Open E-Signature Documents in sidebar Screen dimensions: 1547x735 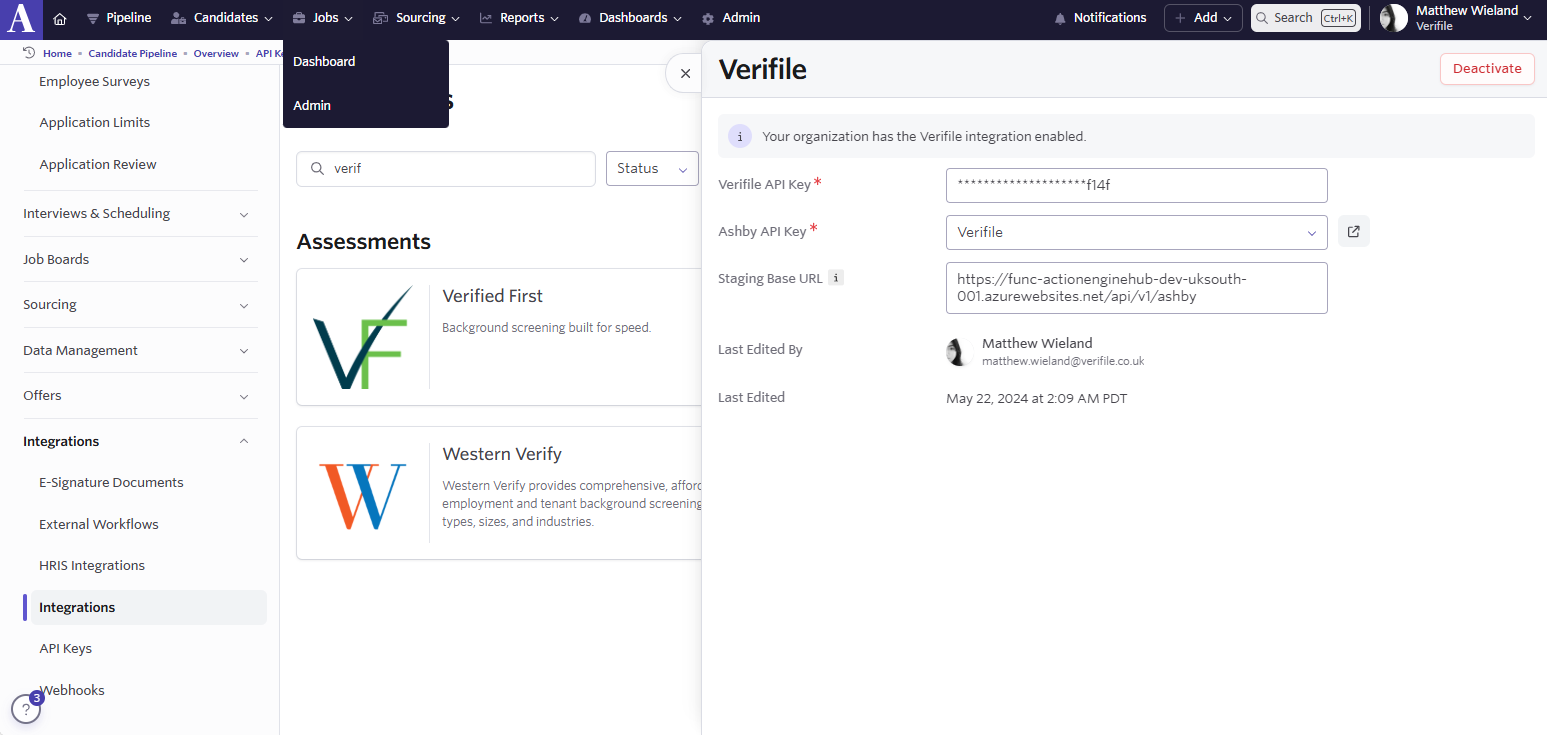(x=111, y=483)
